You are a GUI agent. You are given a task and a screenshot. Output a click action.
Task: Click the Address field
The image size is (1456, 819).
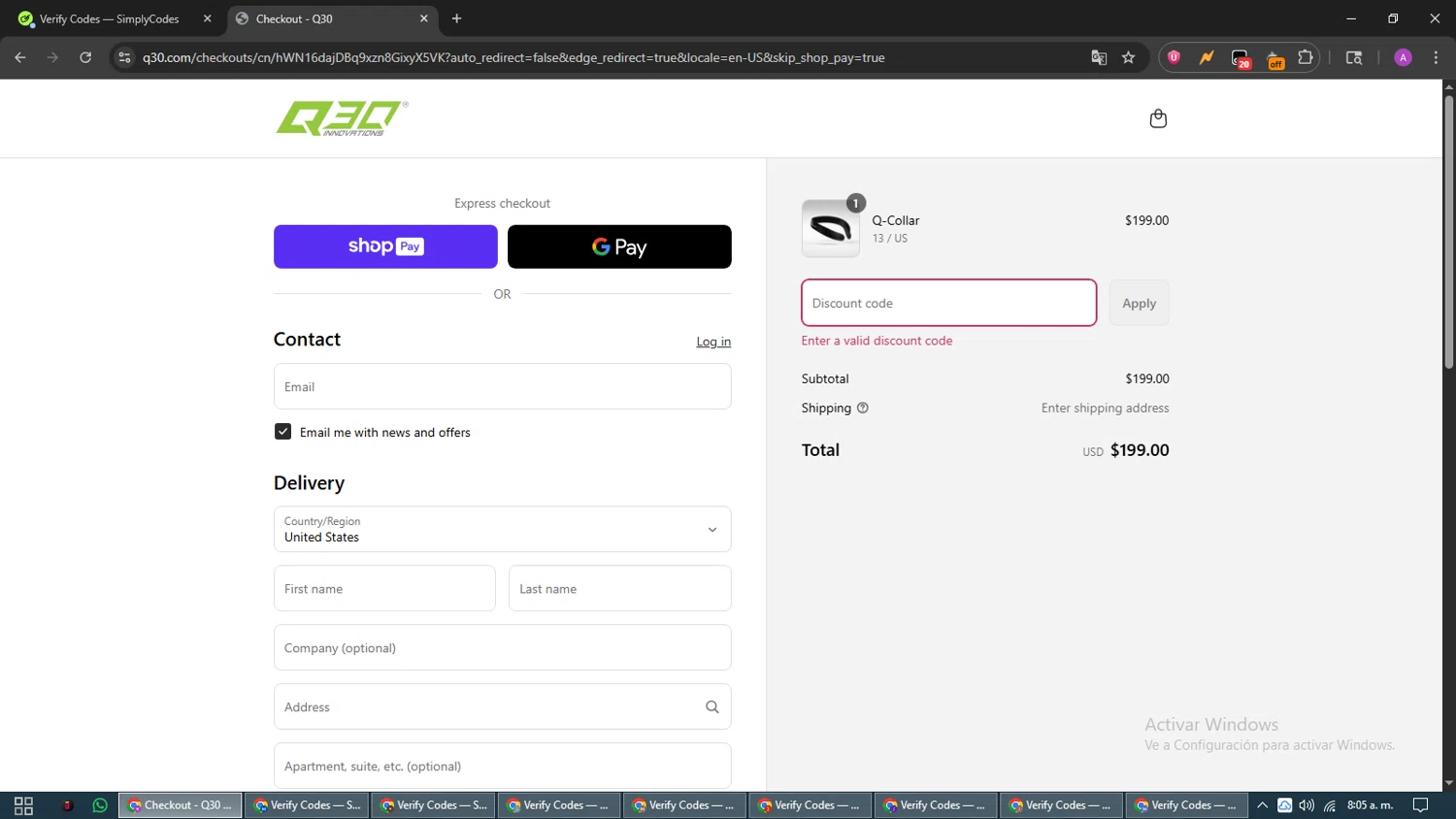[502, 706]
